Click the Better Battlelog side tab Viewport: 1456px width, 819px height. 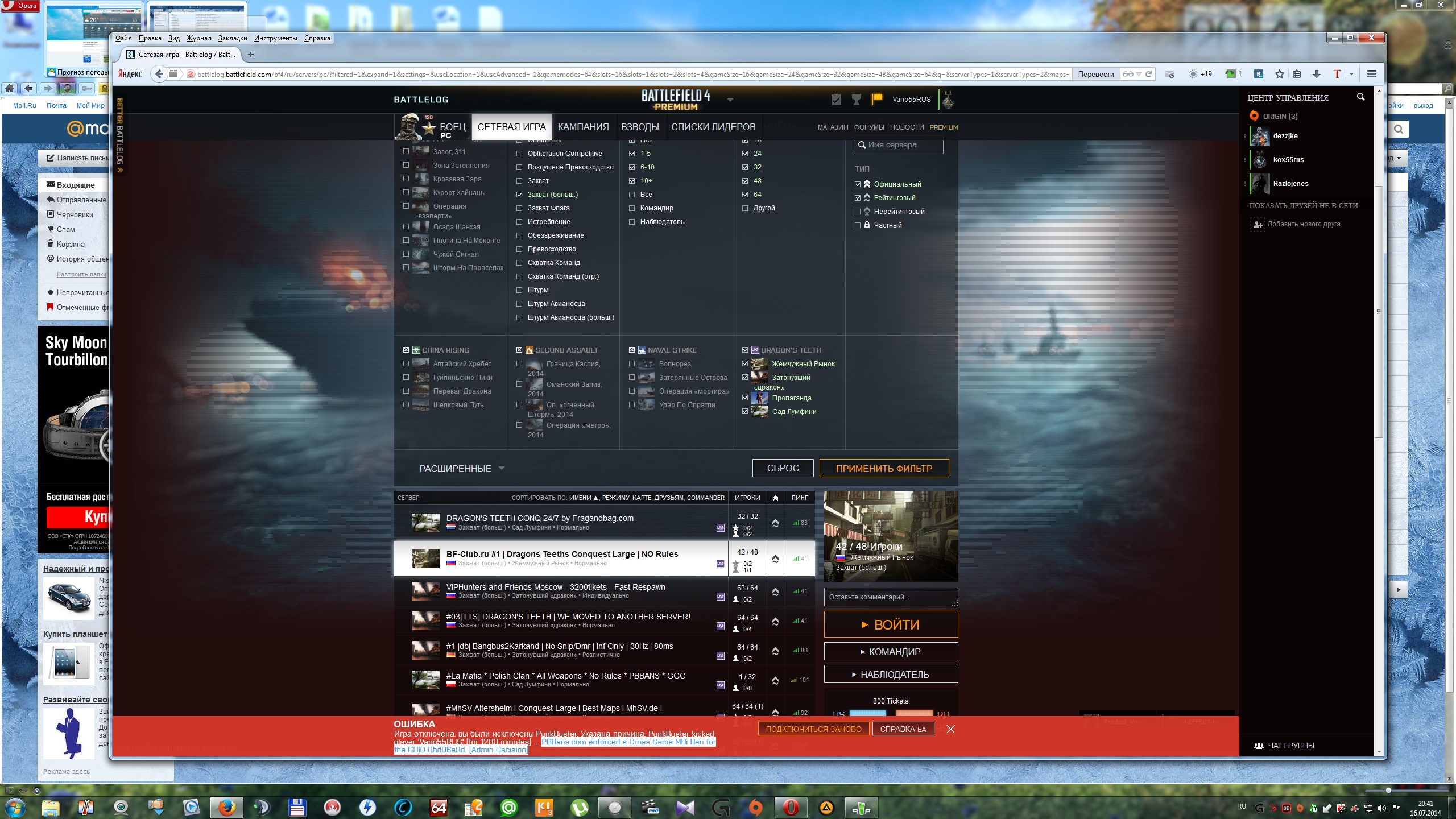click(x=119, y=135)
